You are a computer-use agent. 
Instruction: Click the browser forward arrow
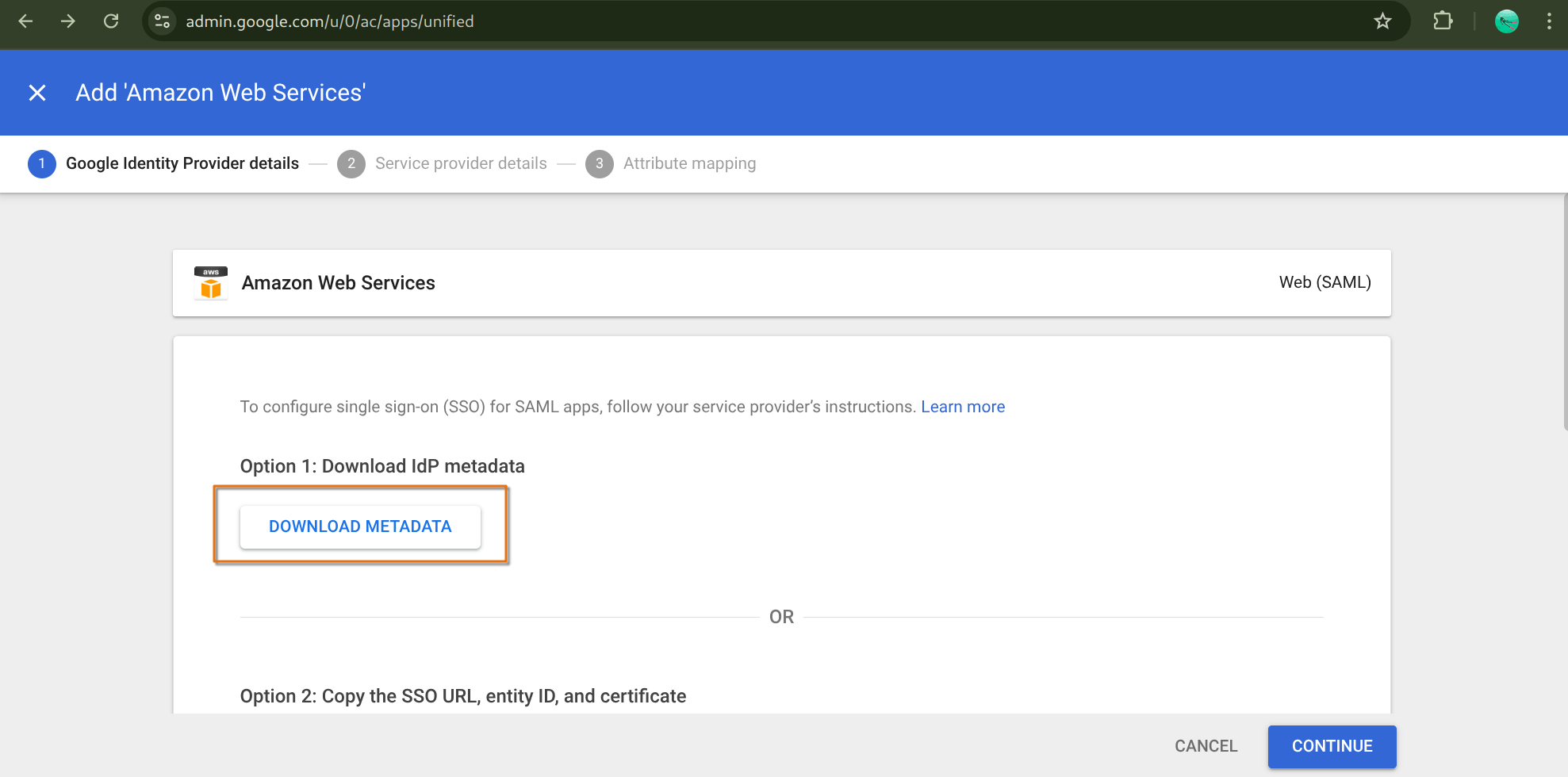[x=68, y=21]
